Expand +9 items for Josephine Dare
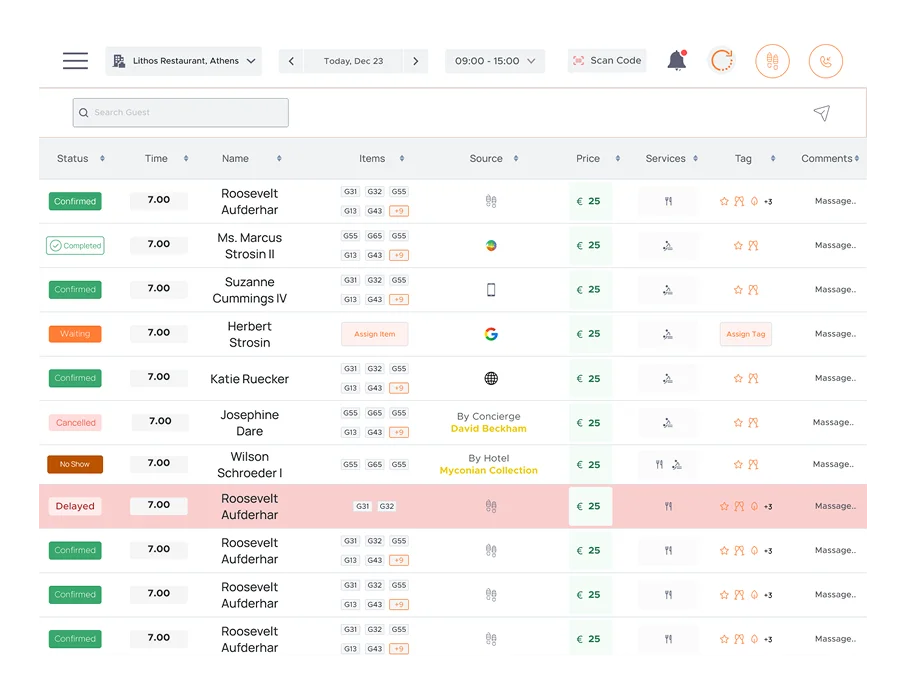 click(399, 432)
